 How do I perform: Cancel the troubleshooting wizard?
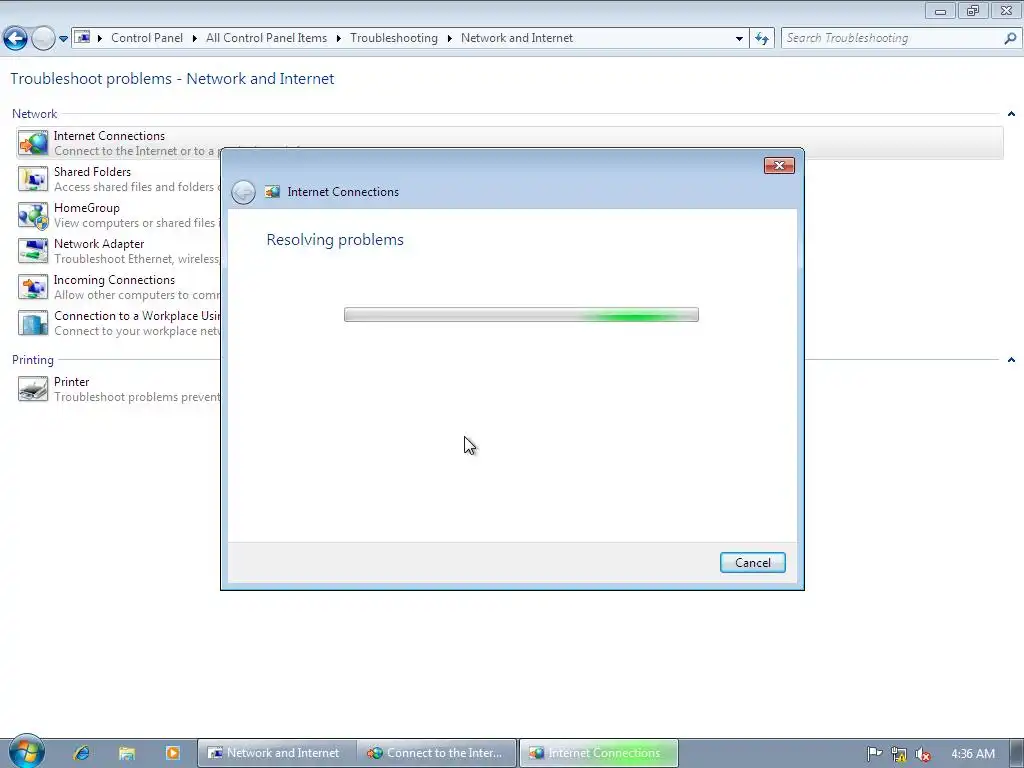[x=752, y=563]
